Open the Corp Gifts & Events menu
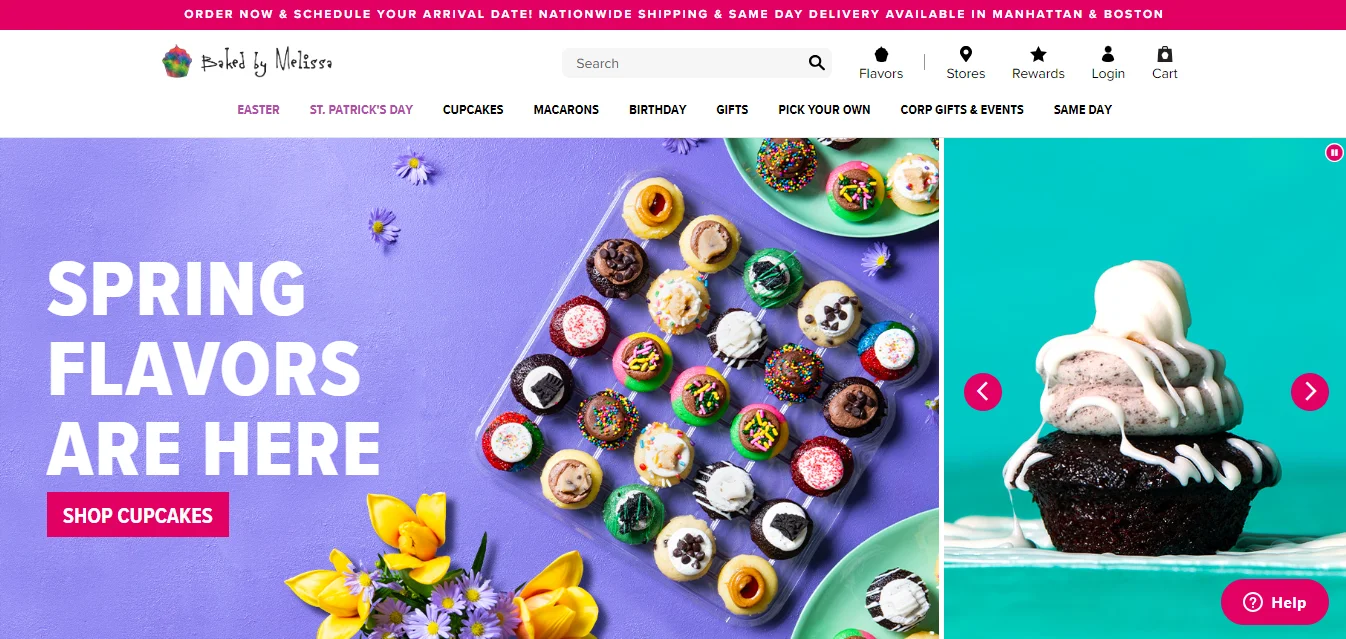Viewport: 1346px width, 639px height. (x=962, y=110)
